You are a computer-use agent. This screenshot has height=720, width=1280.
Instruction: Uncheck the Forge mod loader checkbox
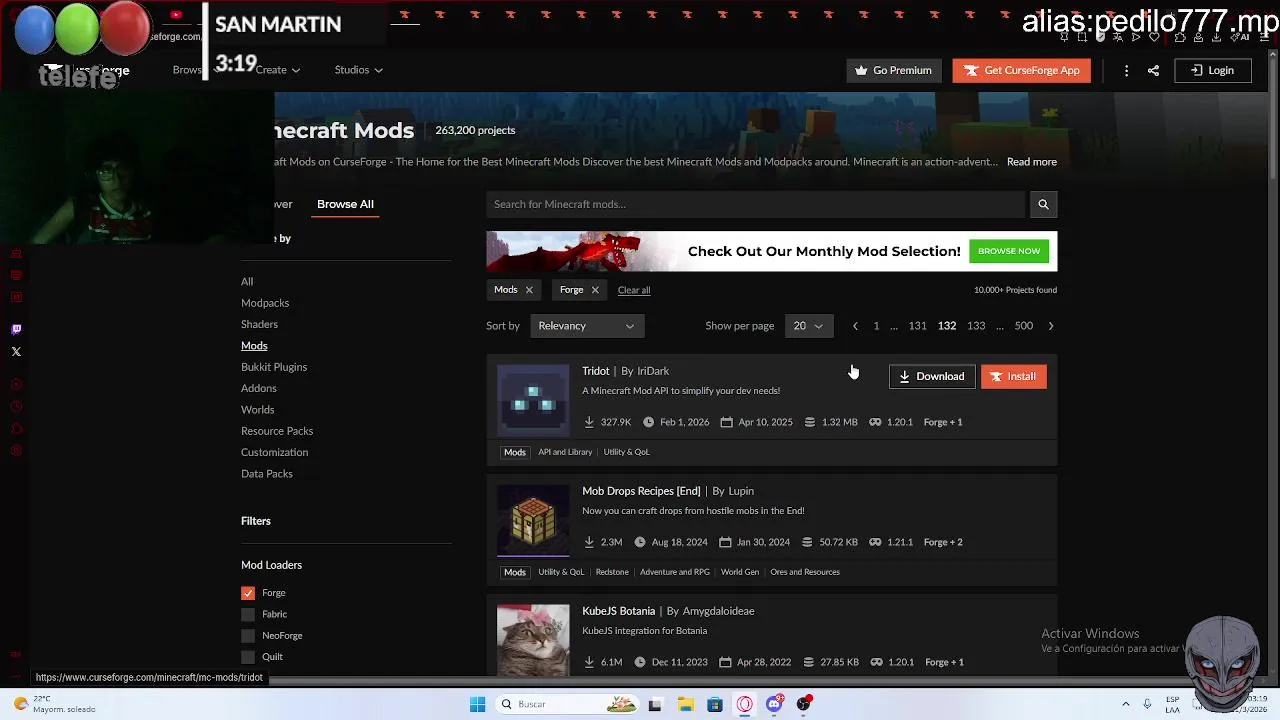pos(248,593)
